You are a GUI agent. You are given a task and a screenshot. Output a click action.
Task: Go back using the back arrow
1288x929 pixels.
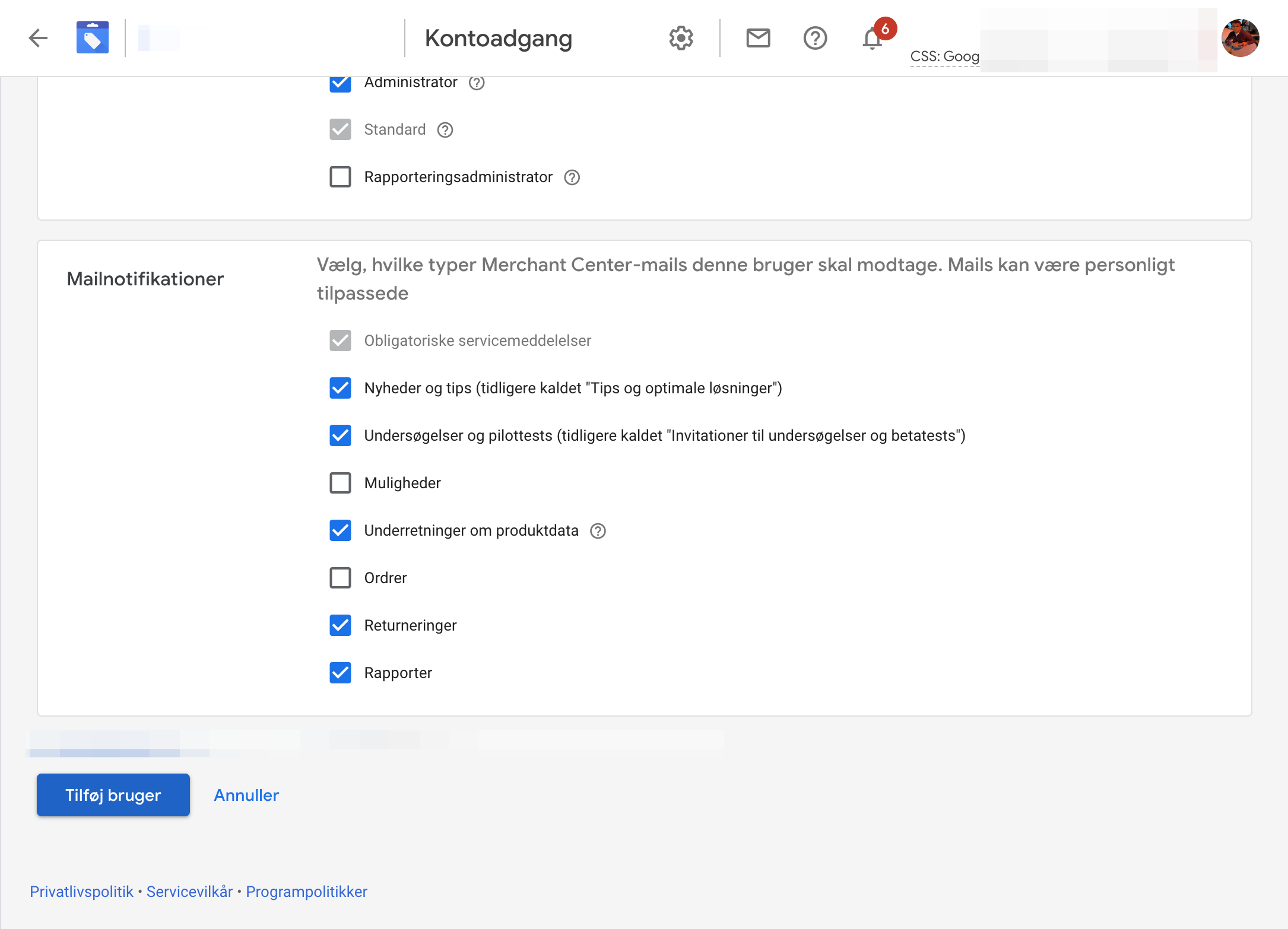point(39,38)
